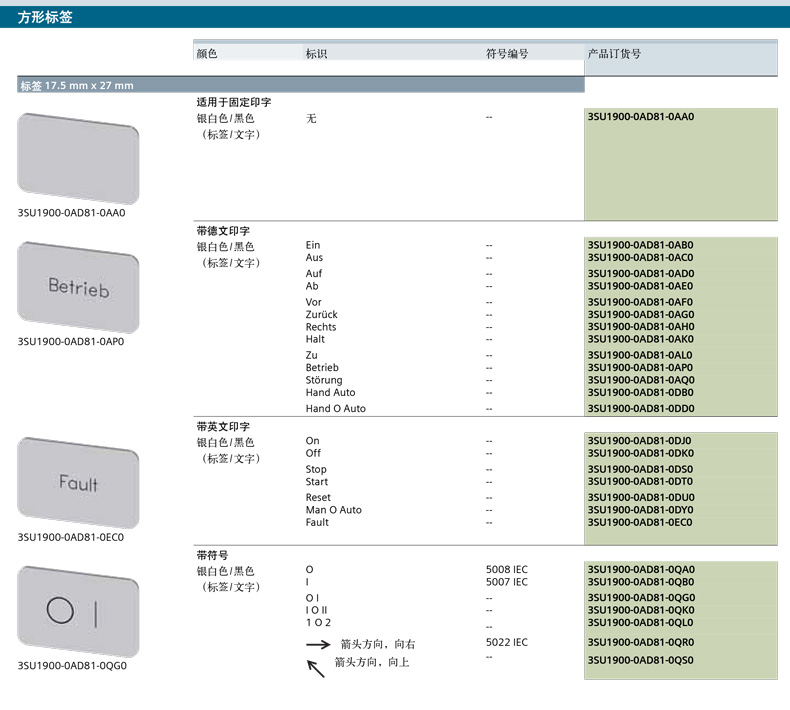Click order number 3SU1900-0AD81-0QS0

coord(640,661)
